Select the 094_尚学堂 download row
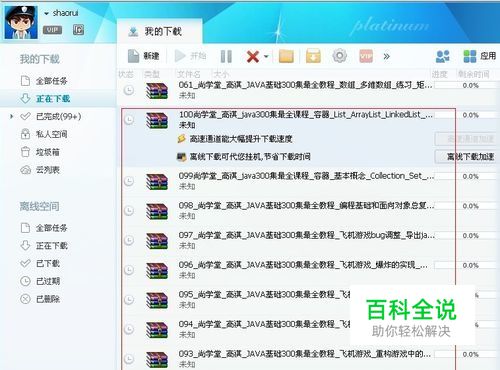This screenshot has height=370, width=500. click(x=308, y=329)
